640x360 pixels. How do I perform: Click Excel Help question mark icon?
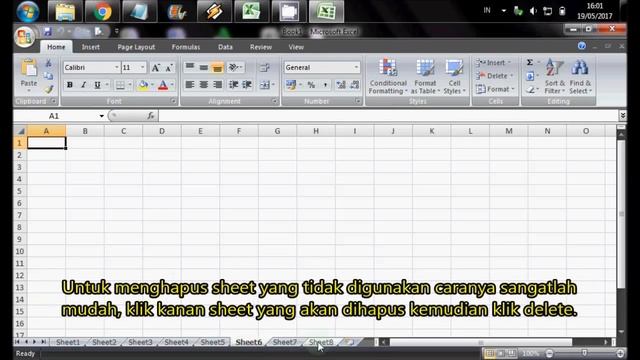tap(582, 46)
